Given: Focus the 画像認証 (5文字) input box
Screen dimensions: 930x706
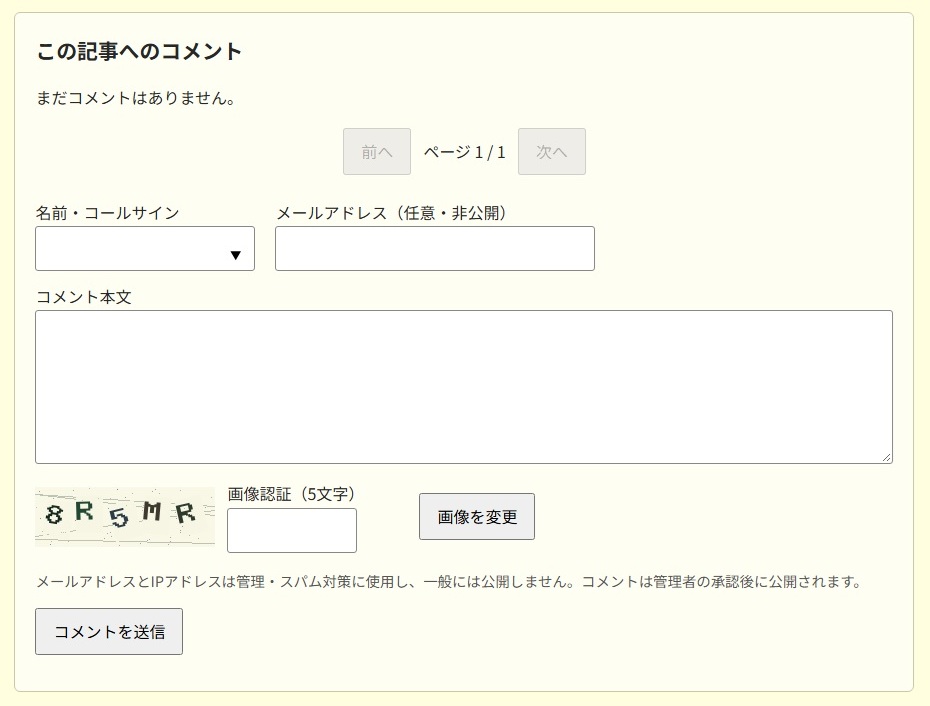Looking at the screenshot, I should 292,530.
